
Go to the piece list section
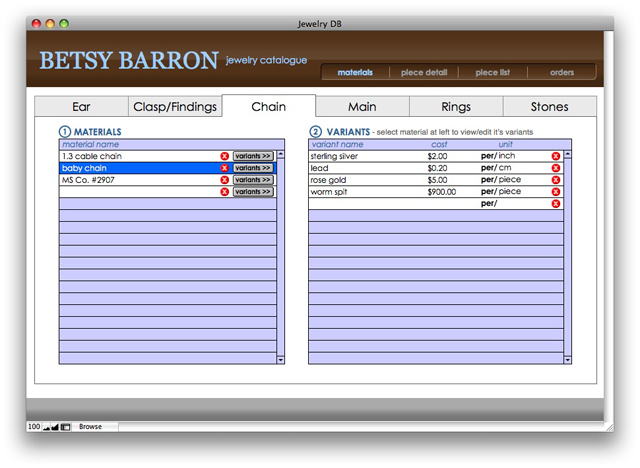click(493, 72)
